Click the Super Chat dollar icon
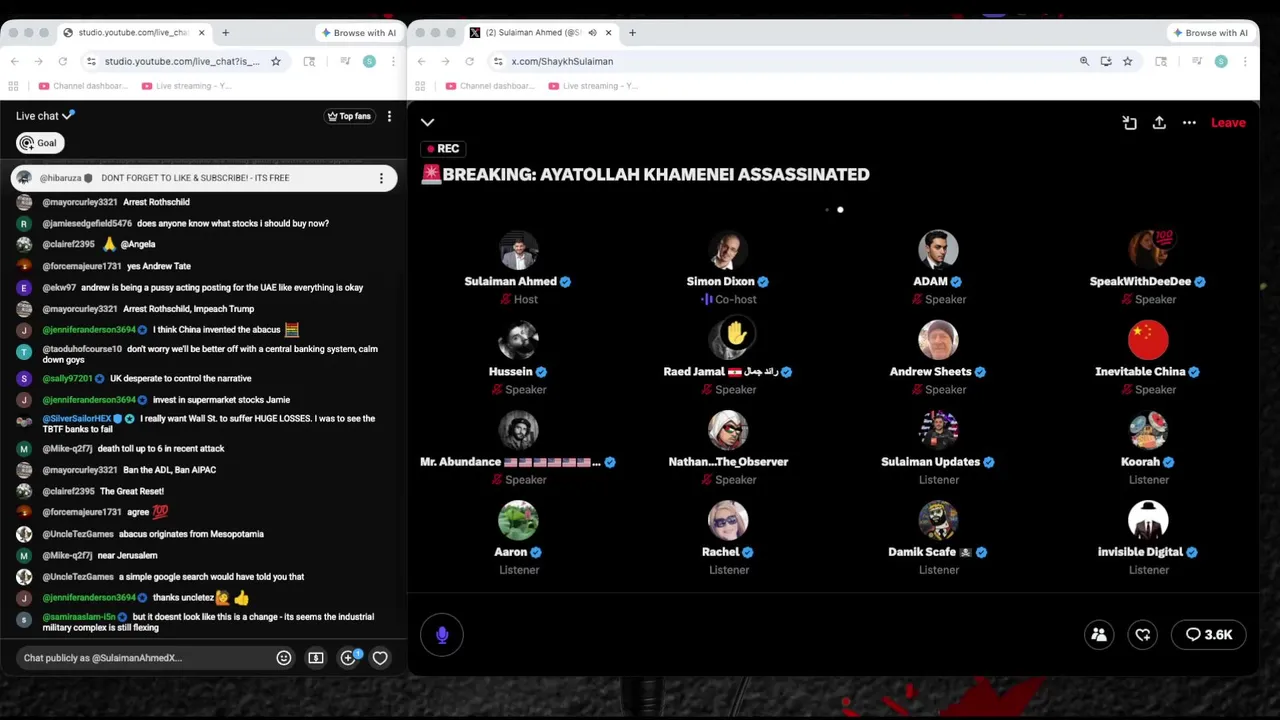 [x=316, y=658]
